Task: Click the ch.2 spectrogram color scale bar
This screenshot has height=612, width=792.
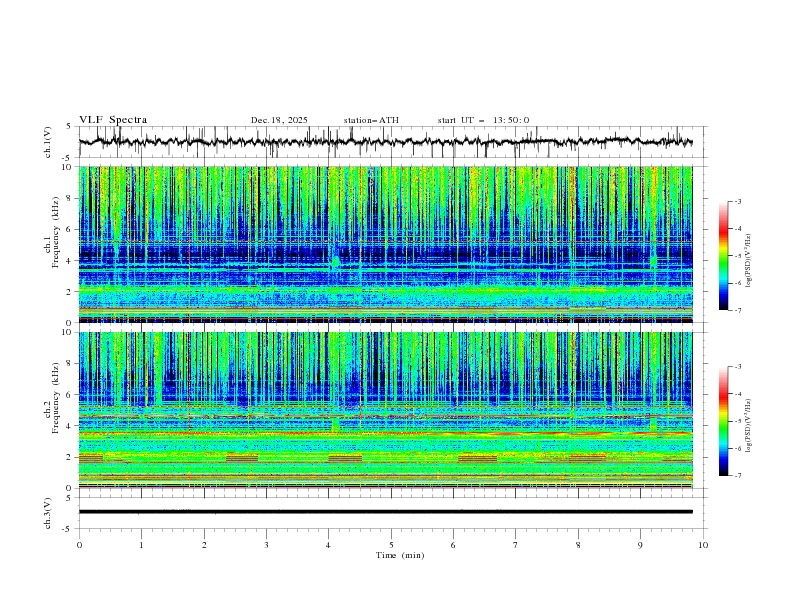Action: tap(724, 421)
